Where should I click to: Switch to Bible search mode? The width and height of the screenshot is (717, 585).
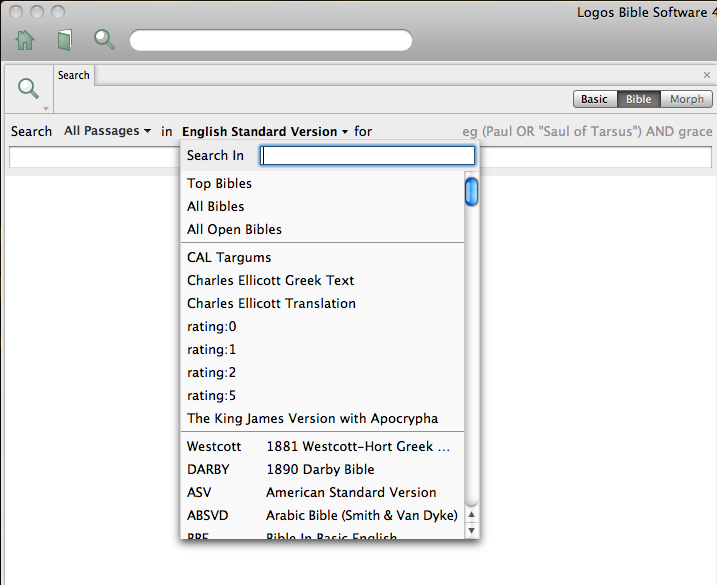(639, 99)
